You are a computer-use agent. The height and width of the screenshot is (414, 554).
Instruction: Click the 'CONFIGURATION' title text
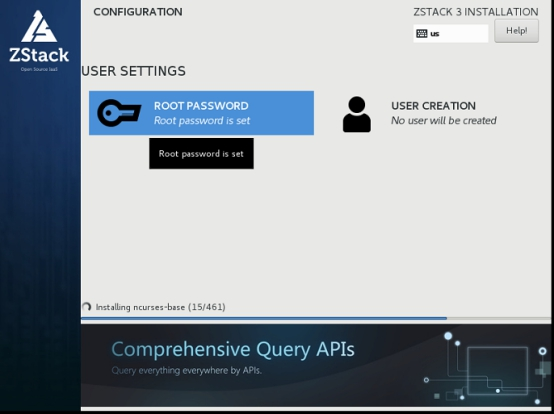click(138, 12)
